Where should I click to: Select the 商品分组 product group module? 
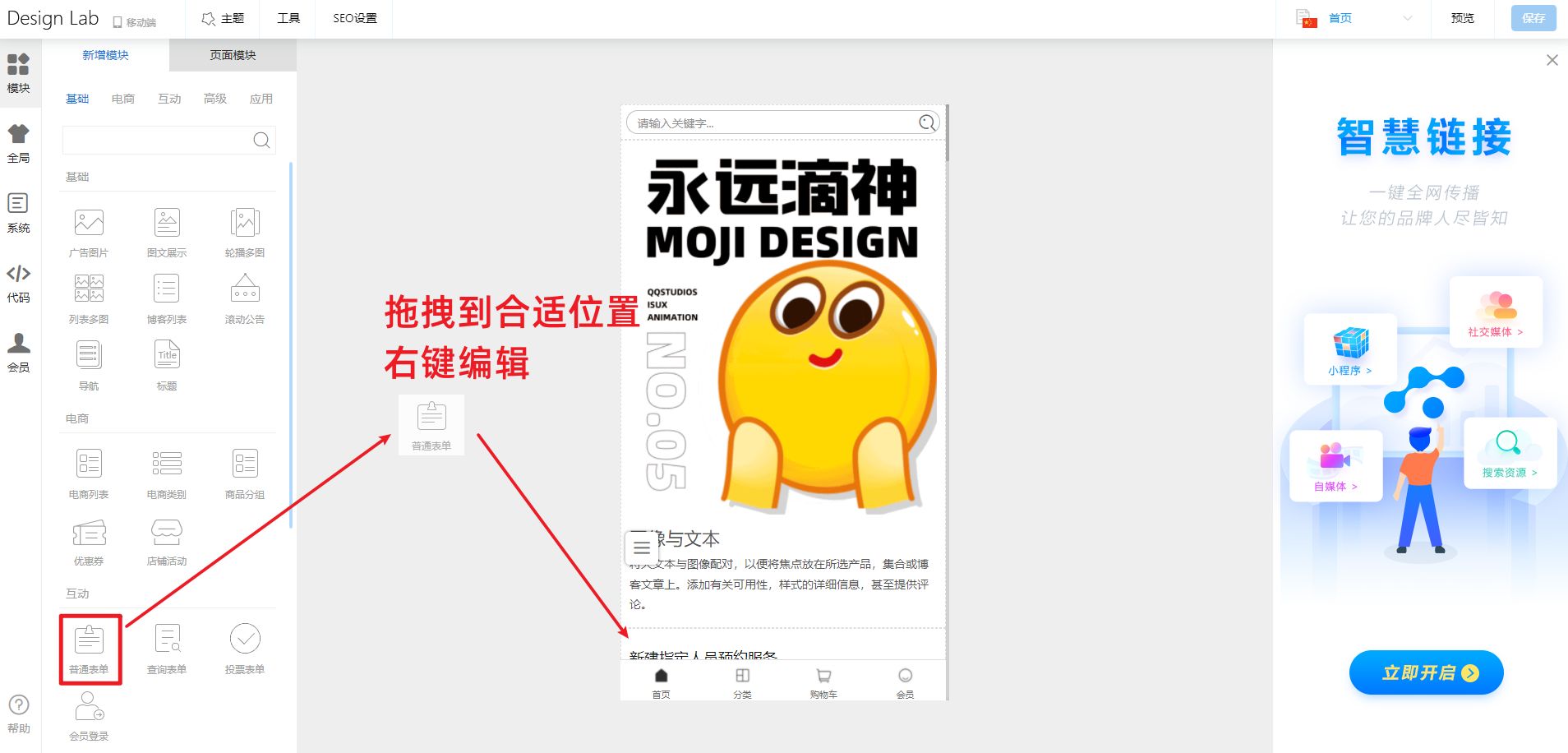[245, 475]
